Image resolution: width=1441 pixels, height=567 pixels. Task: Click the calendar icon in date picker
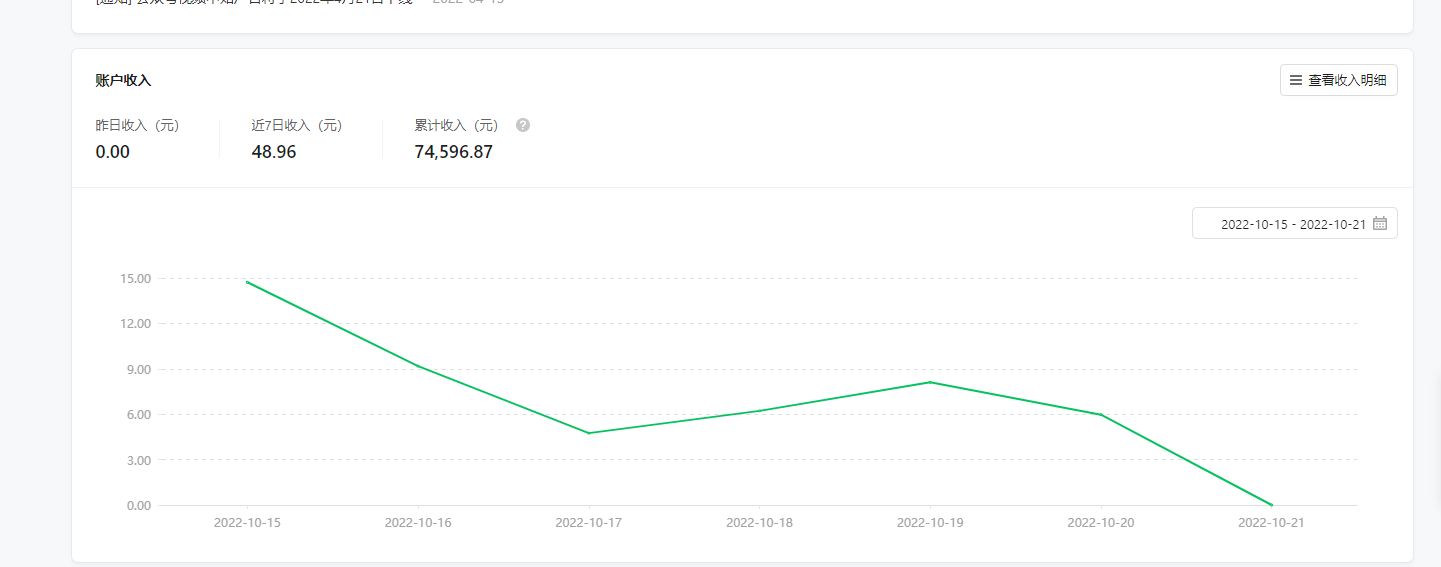coord(1380,224)
